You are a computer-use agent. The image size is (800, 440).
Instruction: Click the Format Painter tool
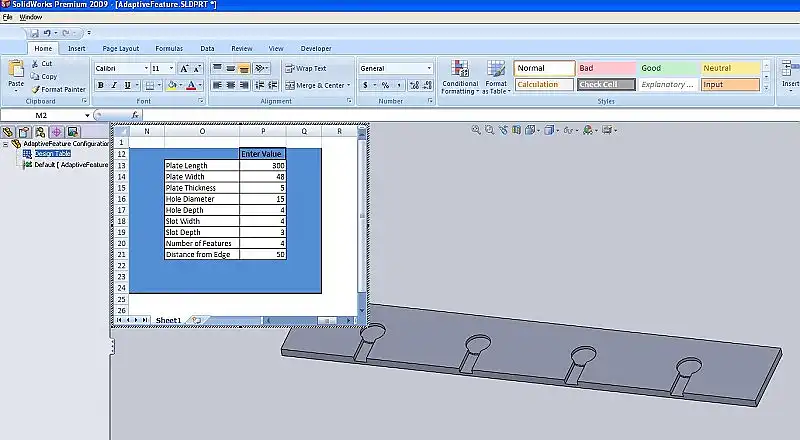tap(63, 89)
